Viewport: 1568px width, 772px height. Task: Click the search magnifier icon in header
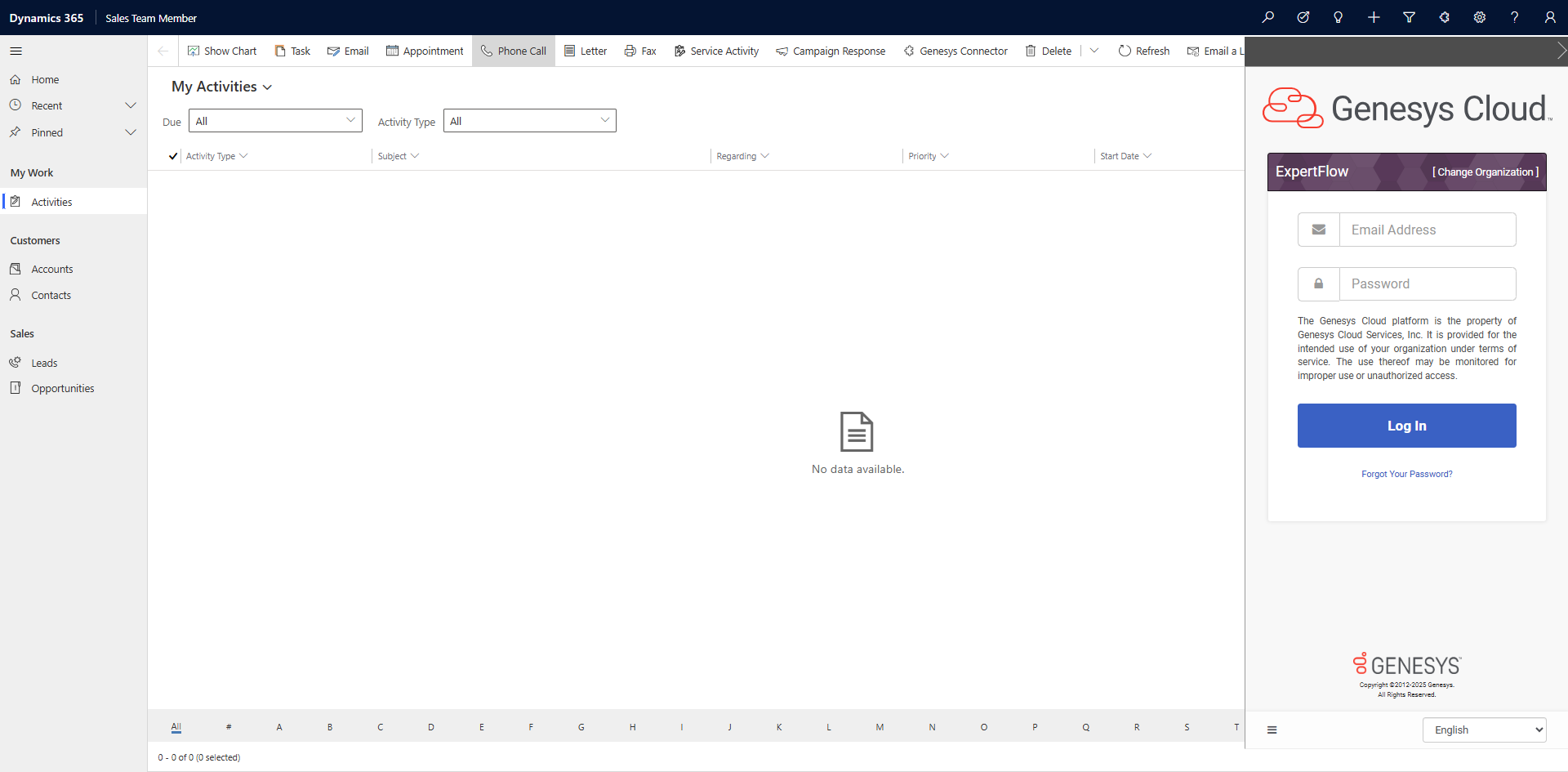(1267, 17)
